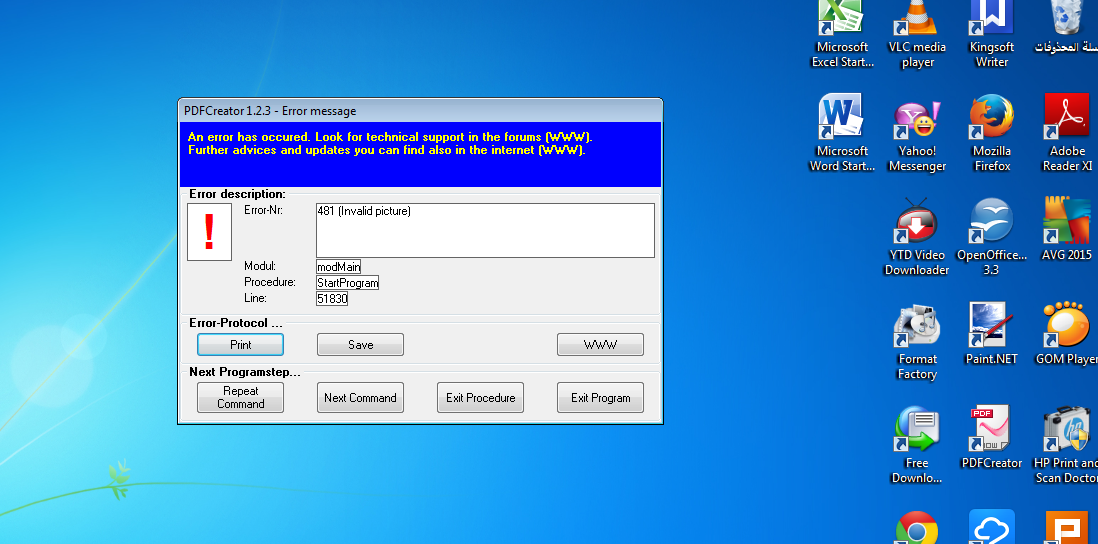Click the 'Error description:' heading
Image resolution: width=1098 pixels, height=544 pixels.
pos(237,194)
